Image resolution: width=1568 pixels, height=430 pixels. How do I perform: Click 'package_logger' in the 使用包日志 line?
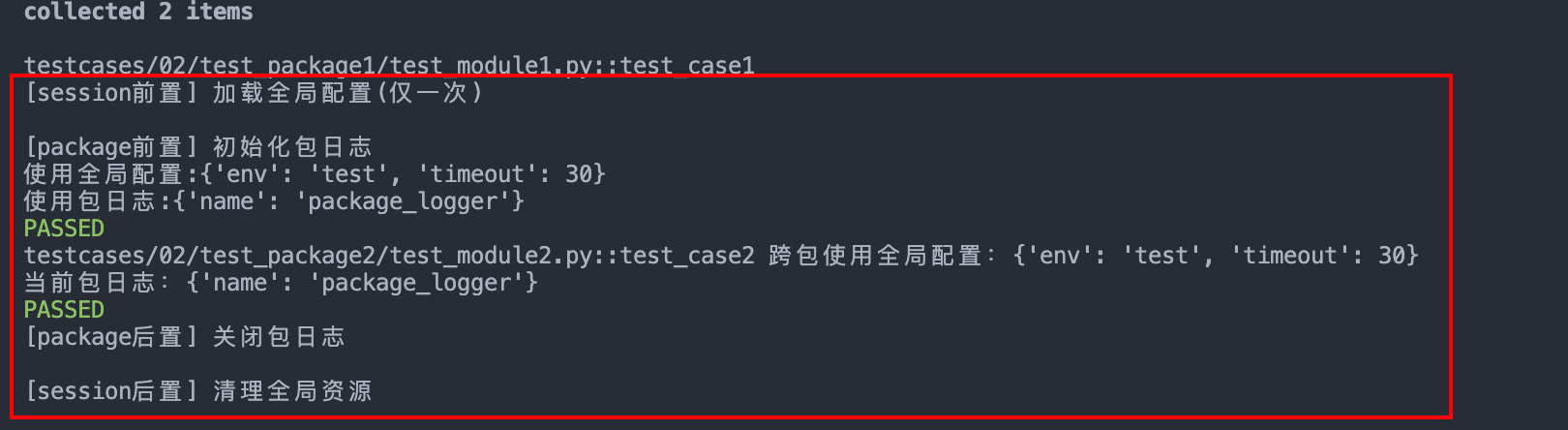pyautogui.click(x=404, y=201)
